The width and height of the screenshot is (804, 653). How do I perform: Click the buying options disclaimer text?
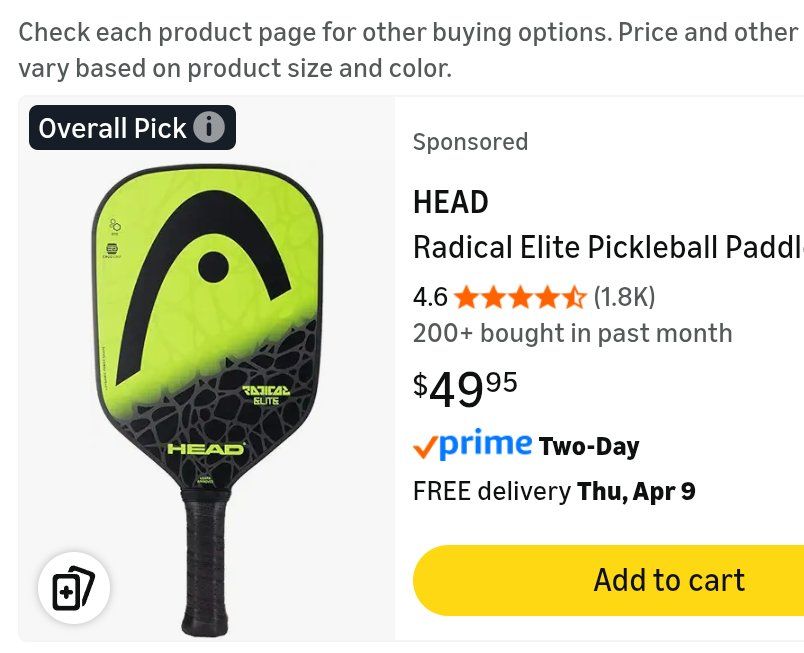(408, 50)
